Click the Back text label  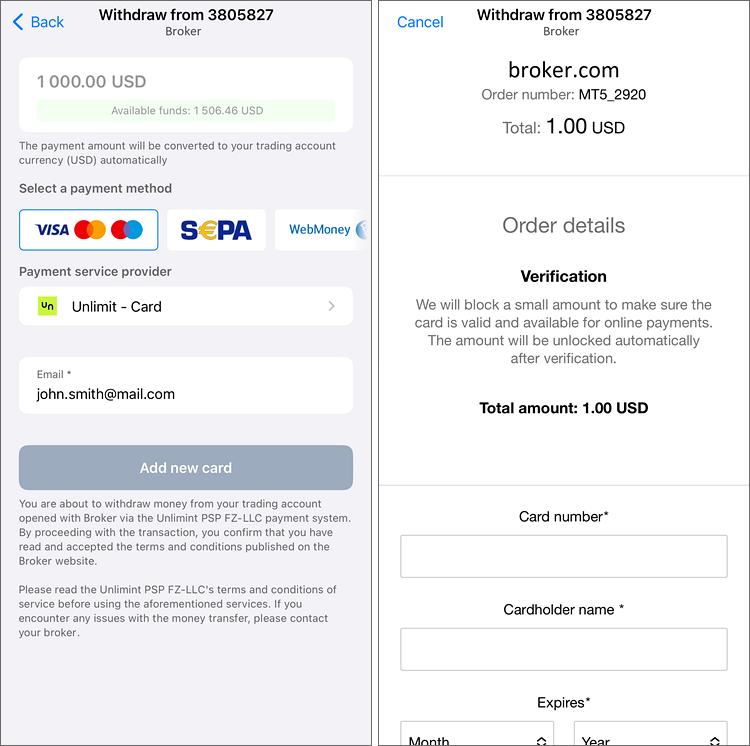point(47,22)
